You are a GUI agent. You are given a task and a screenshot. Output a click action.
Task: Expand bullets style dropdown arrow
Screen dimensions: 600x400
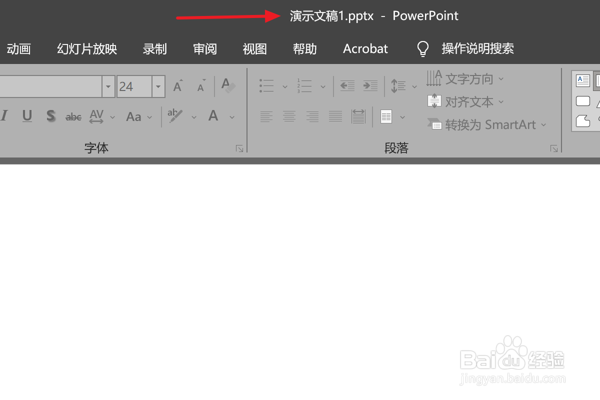pos(285,87)
